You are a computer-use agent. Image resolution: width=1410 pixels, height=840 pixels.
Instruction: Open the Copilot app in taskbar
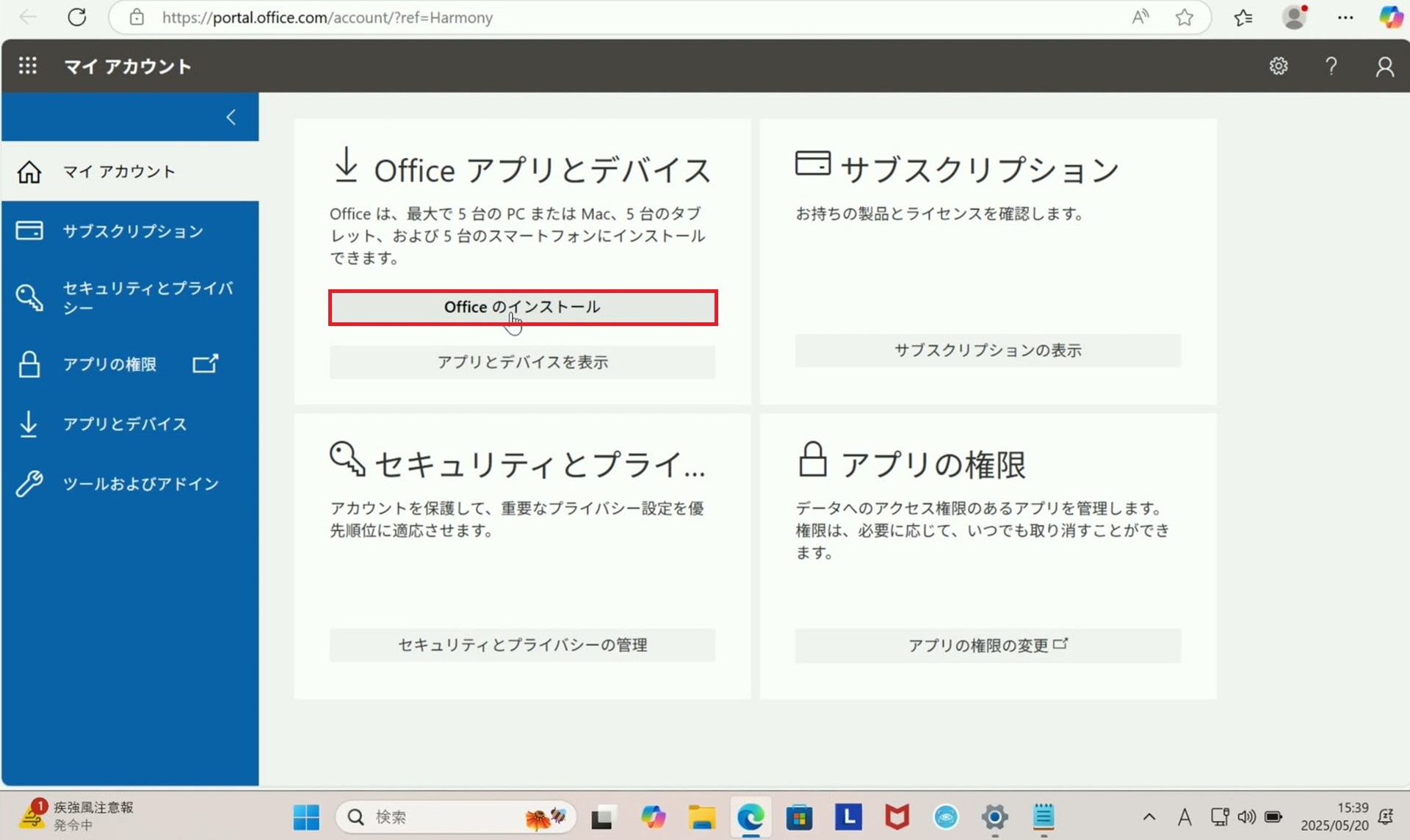[x=653, y=817]
